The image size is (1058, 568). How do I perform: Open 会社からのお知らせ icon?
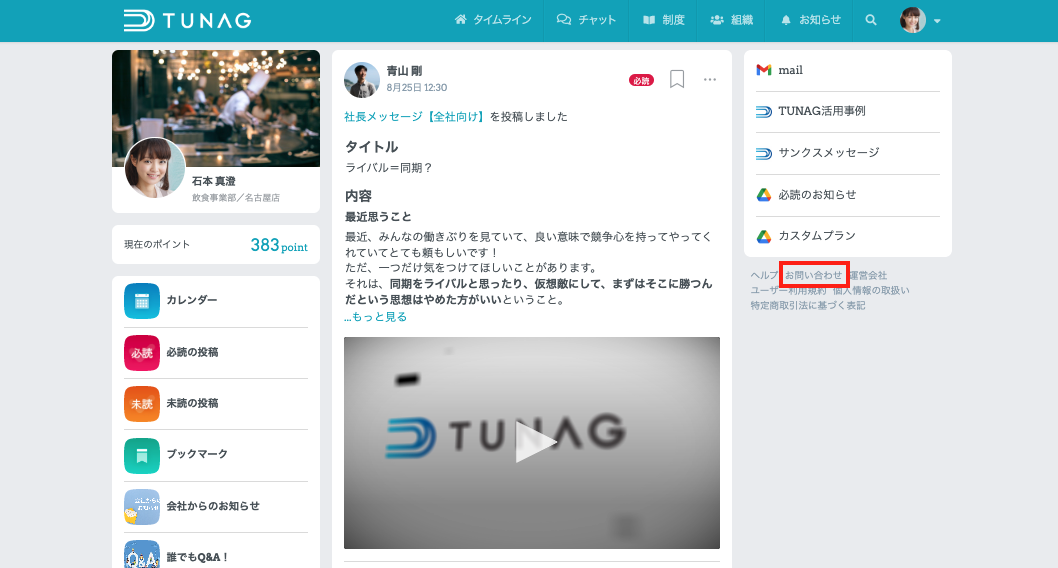coord(142,507)
